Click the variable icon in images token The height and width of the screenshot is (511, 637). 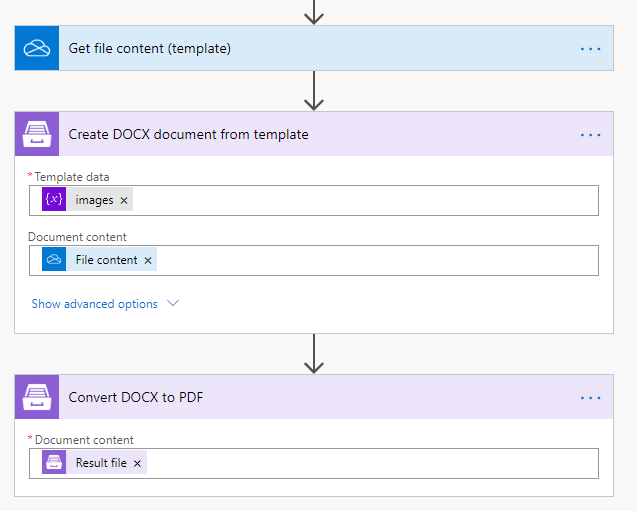(54, 200)
